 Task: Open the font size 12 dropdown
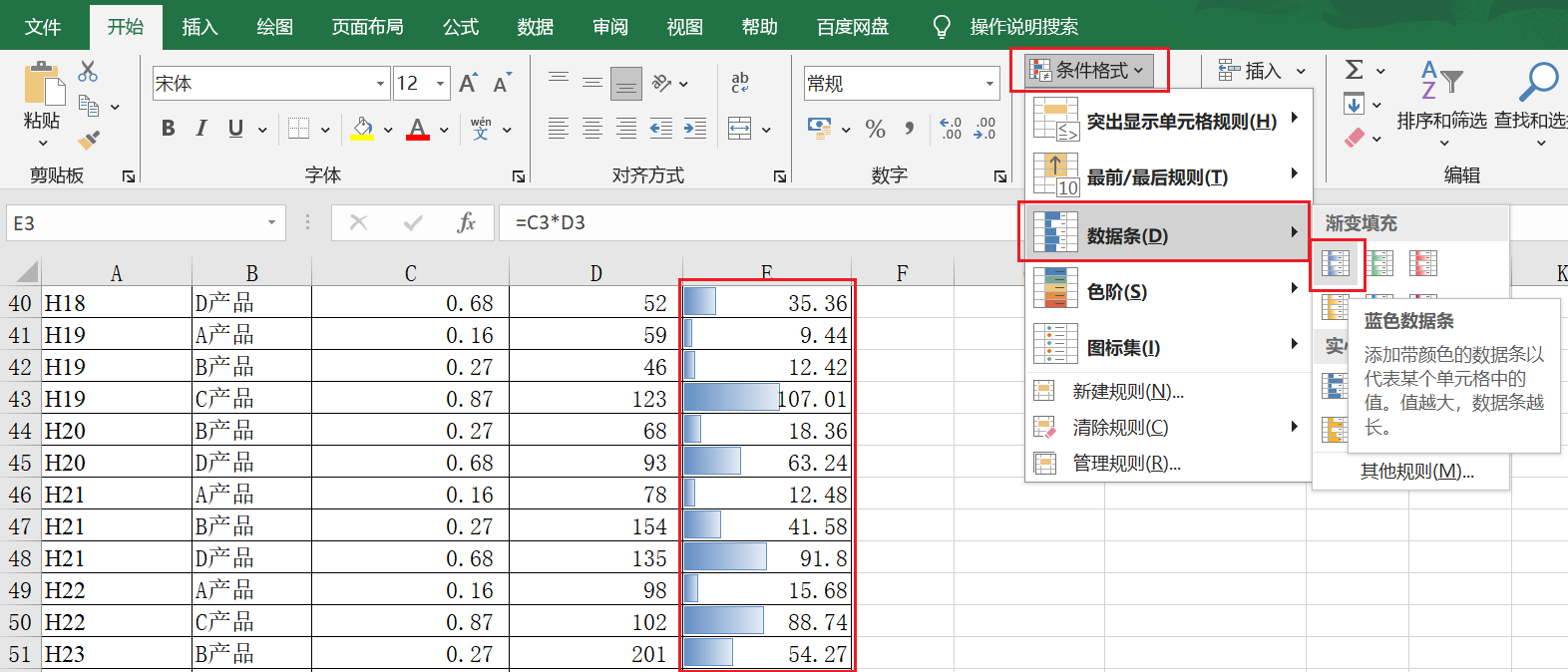coord(440,84)
